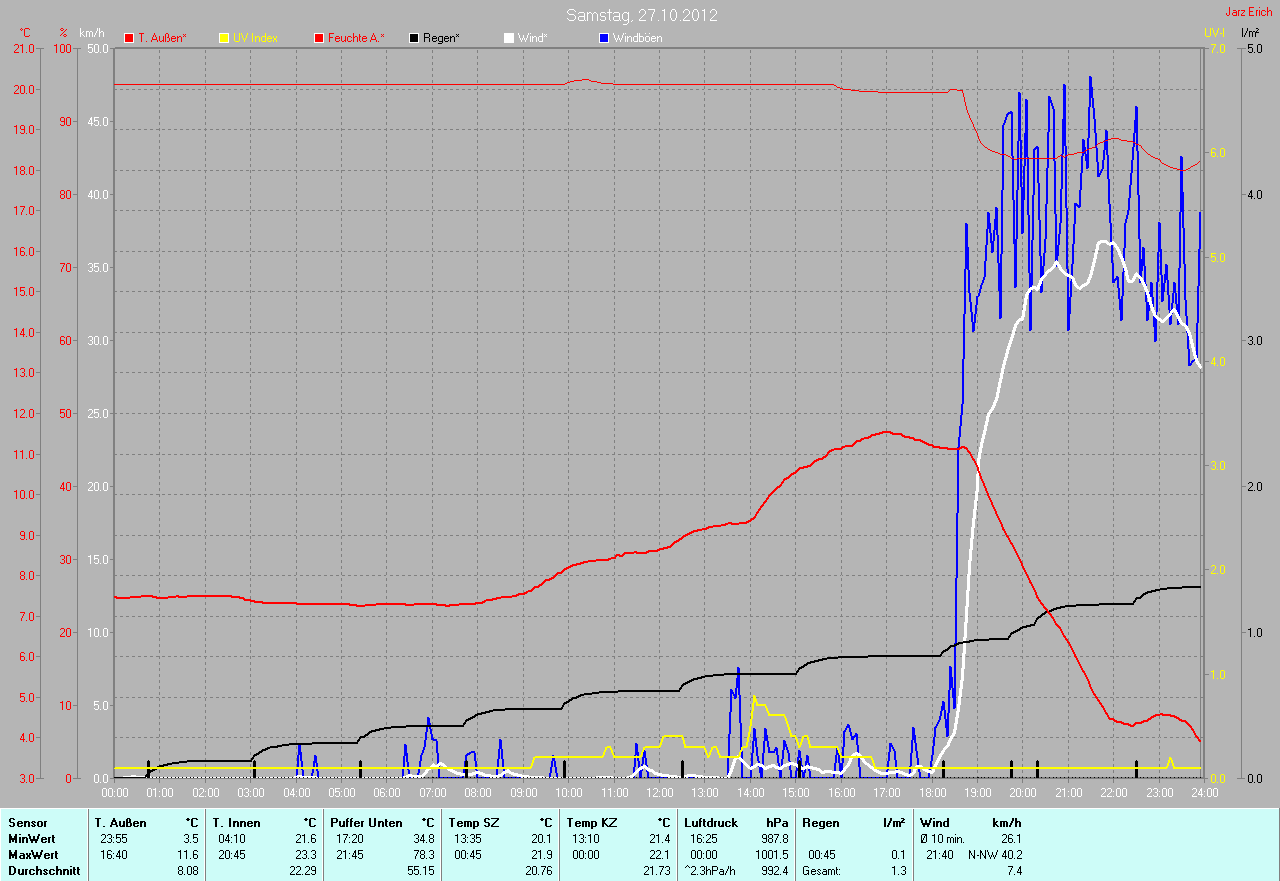Click the T. Außen maximum value 11.6
This screenshot has width=1280, height=881.
pos(187,855)
